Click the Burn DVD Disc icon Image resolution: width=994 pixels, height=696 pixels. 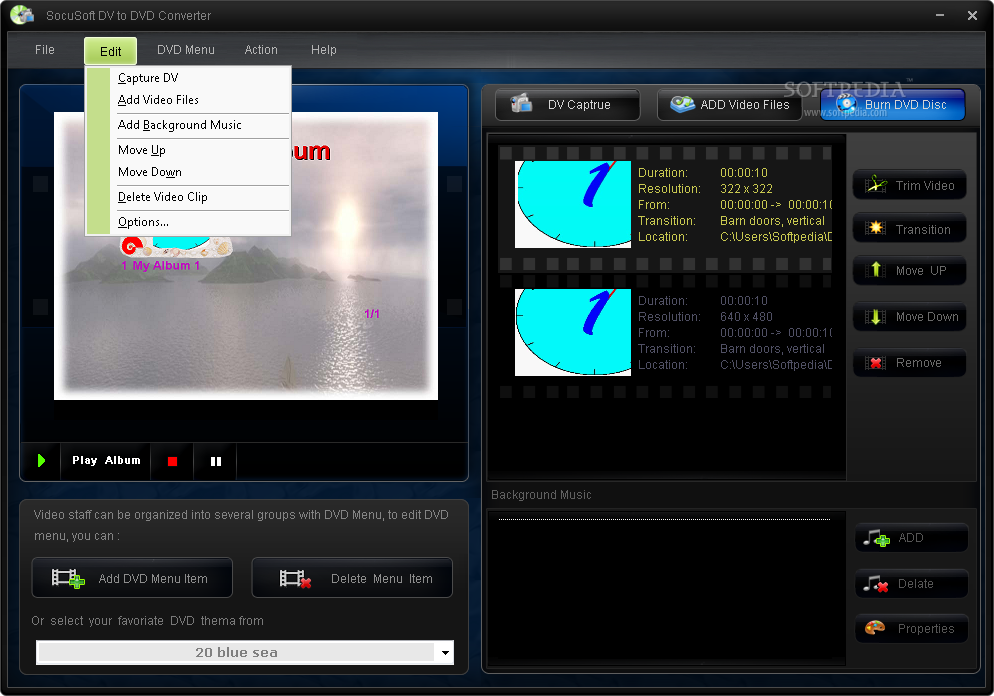(x=846, y=104)
